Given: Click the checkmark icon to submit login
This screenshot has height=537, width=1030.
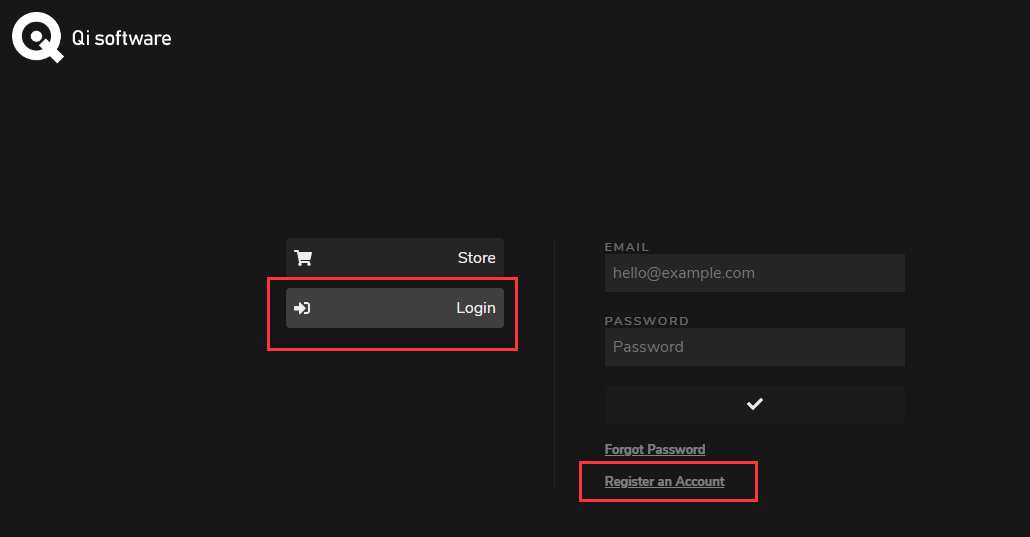Looking at the screenshot, I should 755,404.
